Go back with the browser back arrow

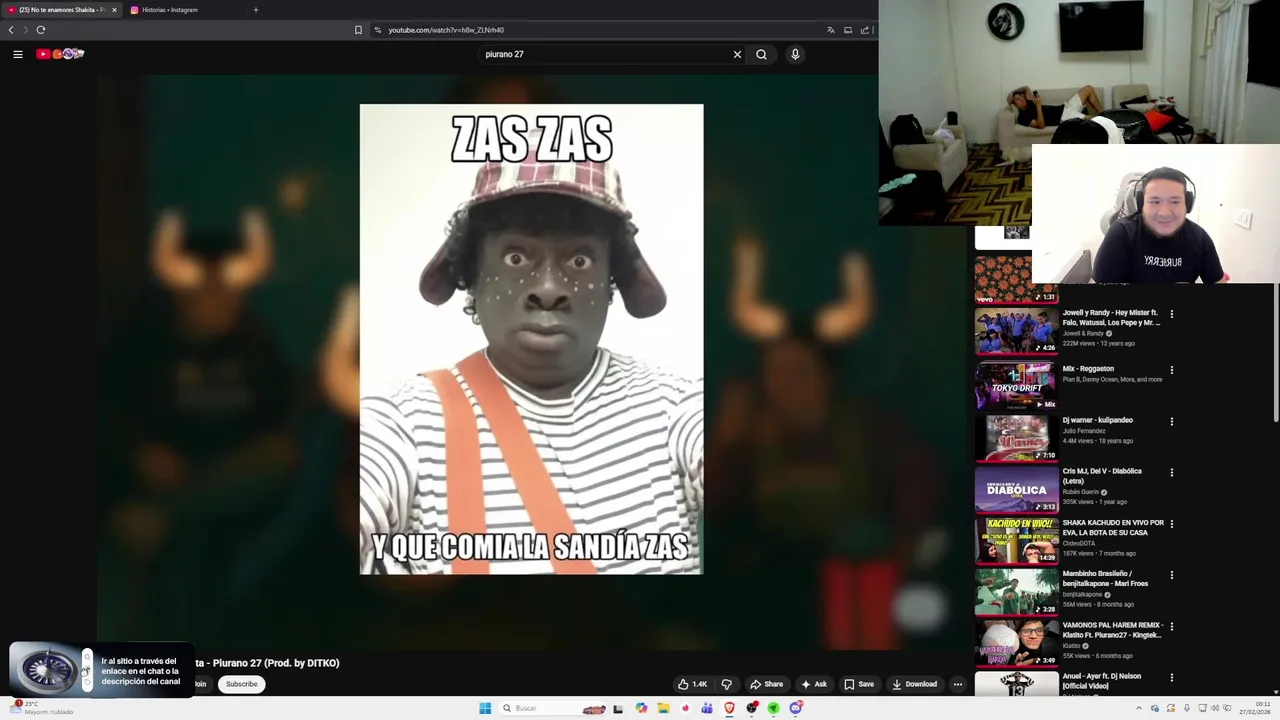[x=11, y=30]
